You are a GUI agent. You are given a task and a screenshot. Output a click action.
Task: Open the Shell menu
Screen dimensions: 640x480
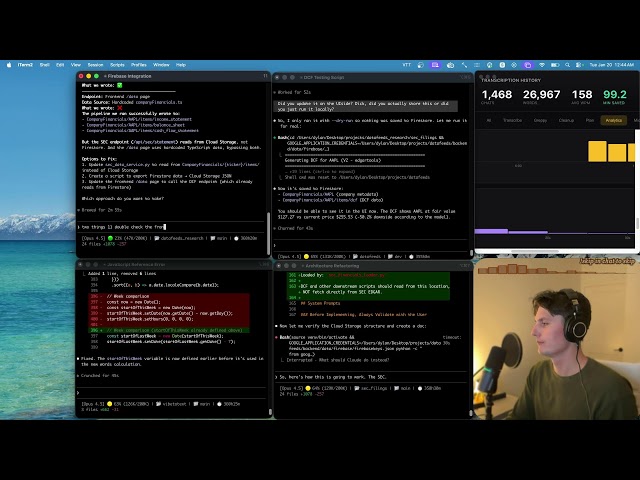[44, 65]
